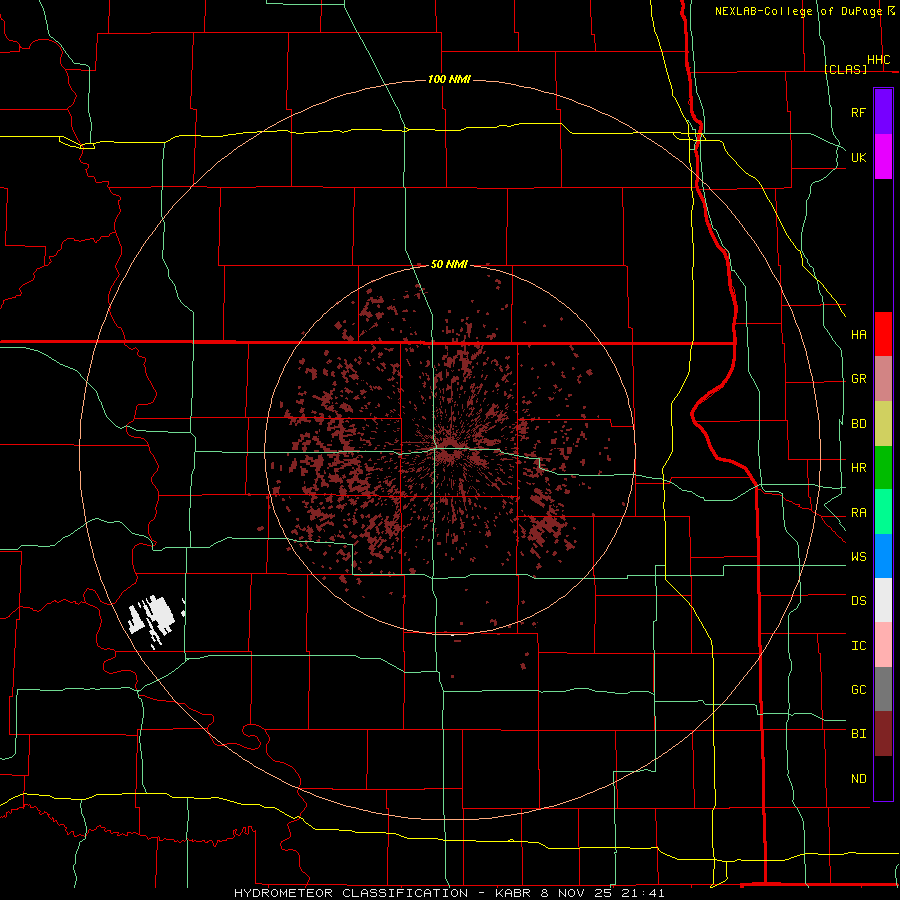Click the blue WS legend swatch
Image resolution: width=900 pixels, height=900 pixels.
pyautogui.click(x=883, y=556)
